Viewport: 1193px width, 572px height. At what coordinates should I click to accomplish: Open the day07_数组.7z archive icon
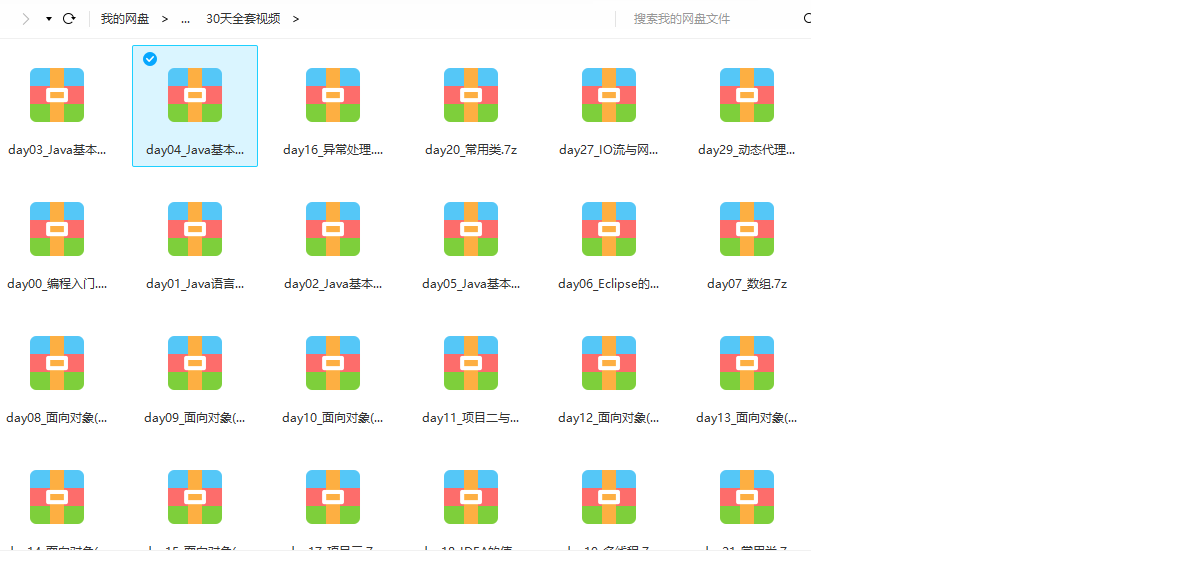point(747,229)
